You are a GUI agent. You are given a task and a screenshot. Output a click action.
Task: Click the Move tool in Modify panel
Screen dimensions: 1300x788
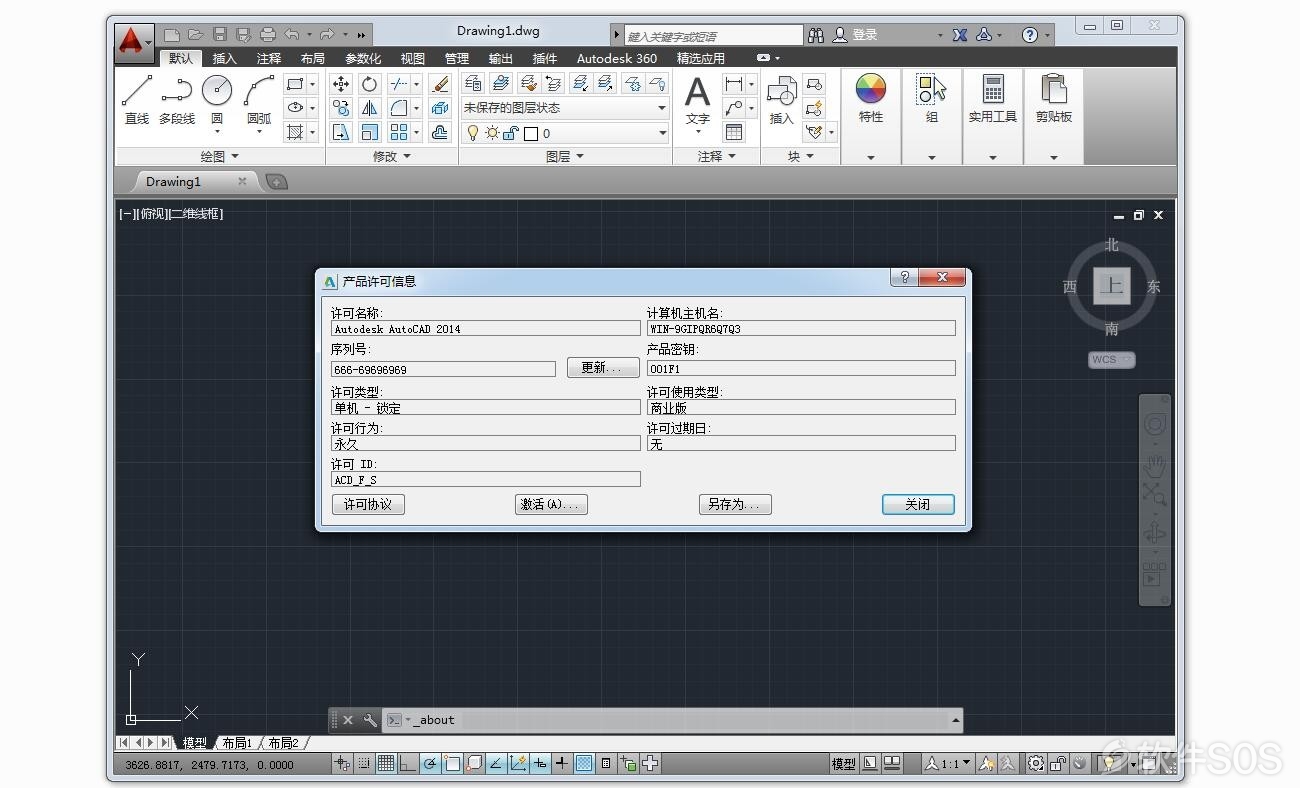click(341, 84)
